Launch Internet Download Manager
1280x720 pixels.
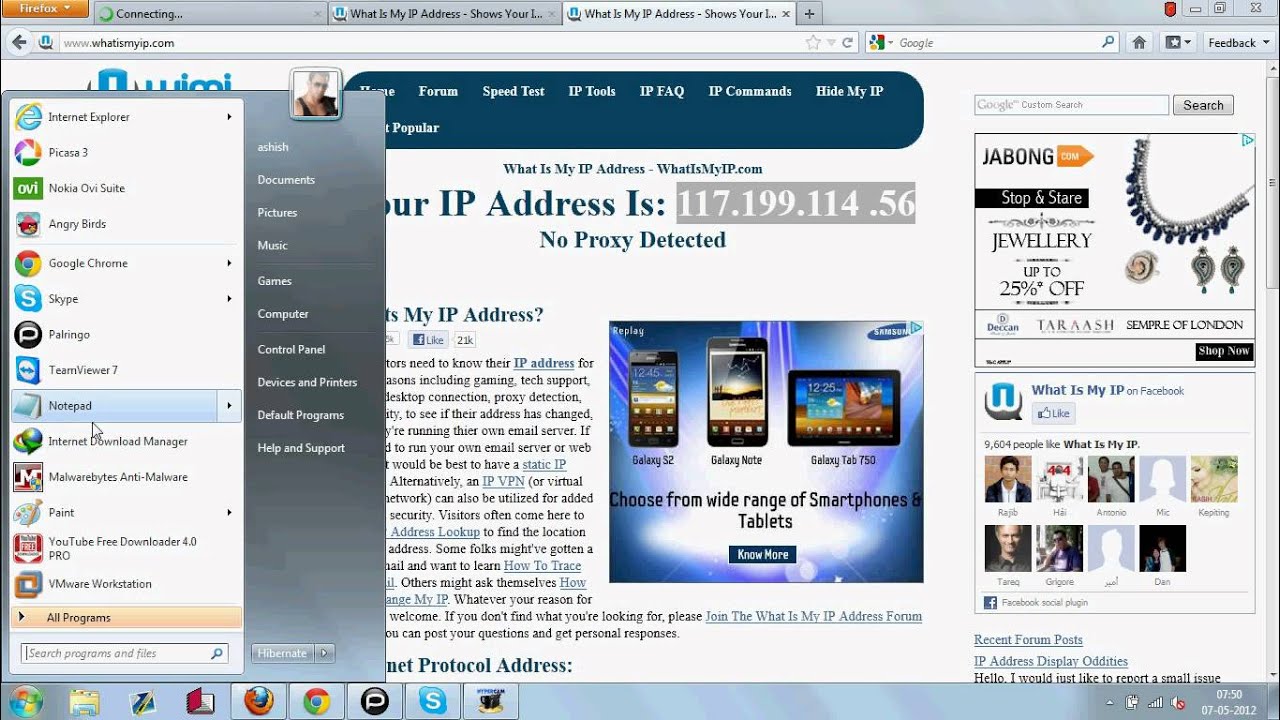pos(127,441)
